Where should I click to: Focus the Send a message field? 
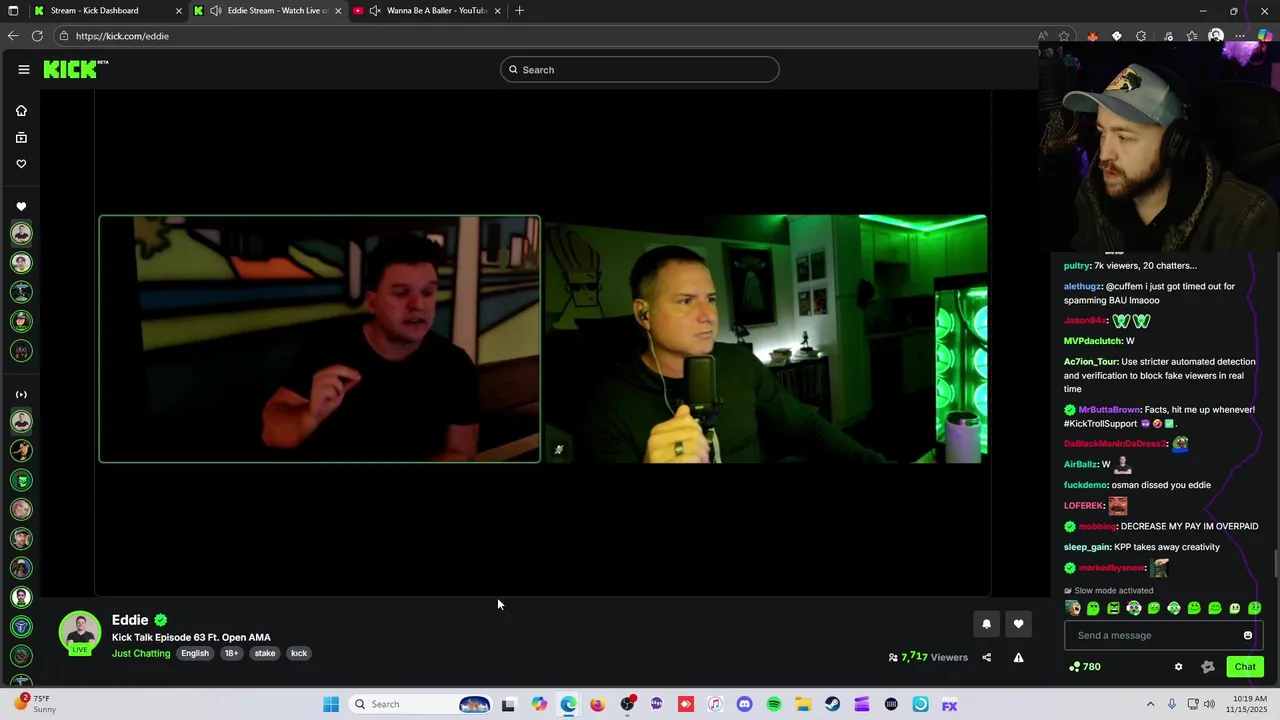tap(1164, 635)
